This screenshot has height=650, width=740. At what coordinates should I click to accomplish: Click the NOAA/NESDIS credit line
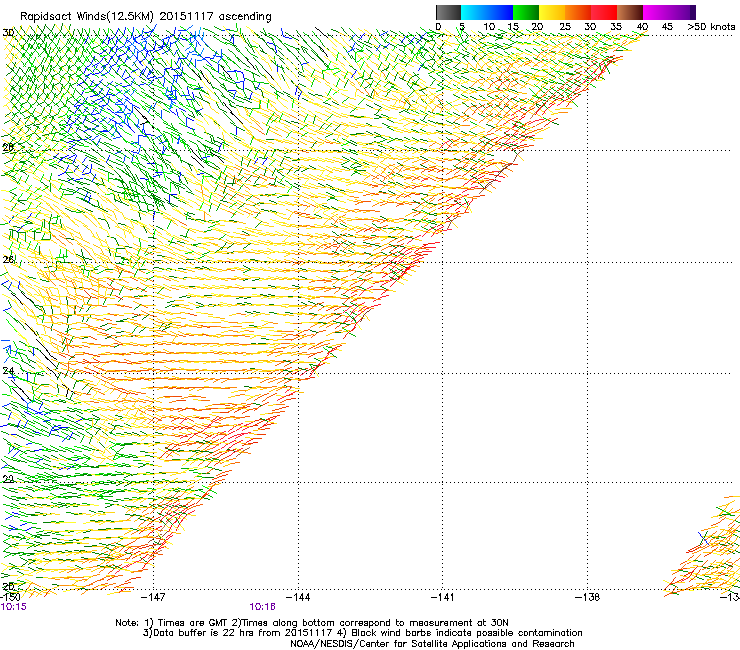[432, 644]
